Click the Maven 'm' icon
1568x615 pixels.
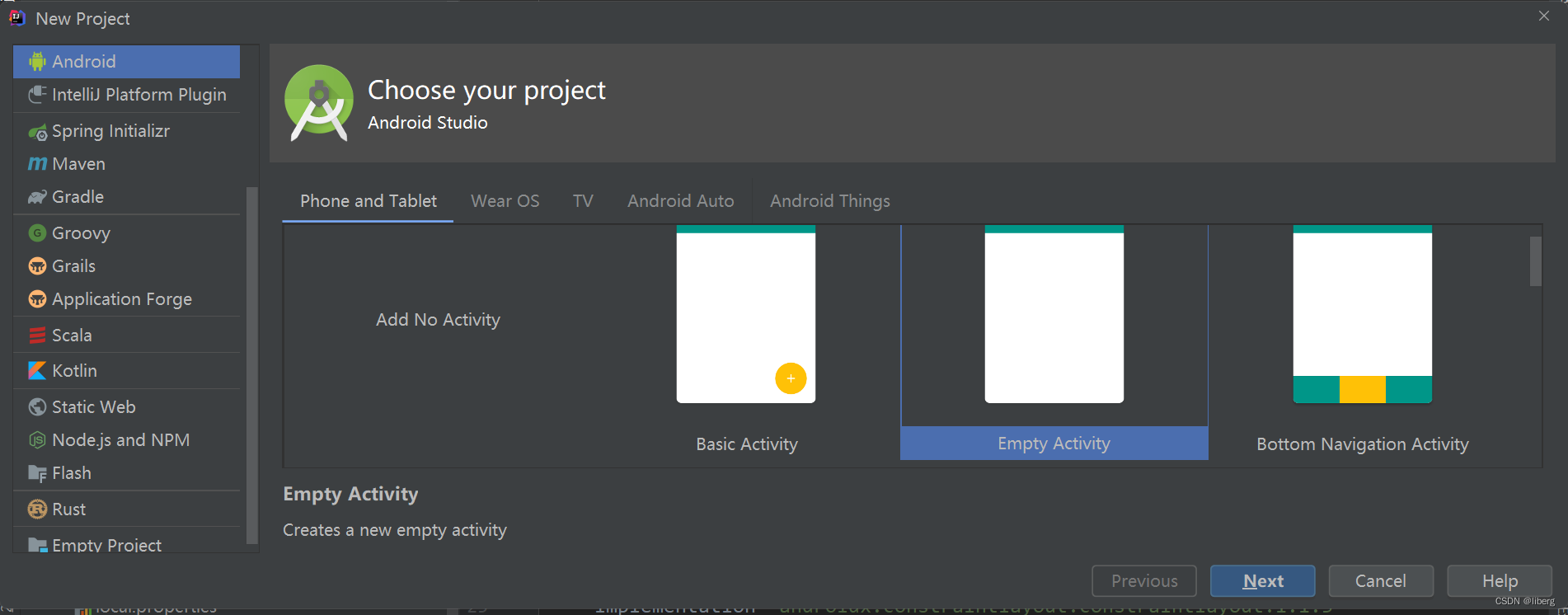pos(37,164)
